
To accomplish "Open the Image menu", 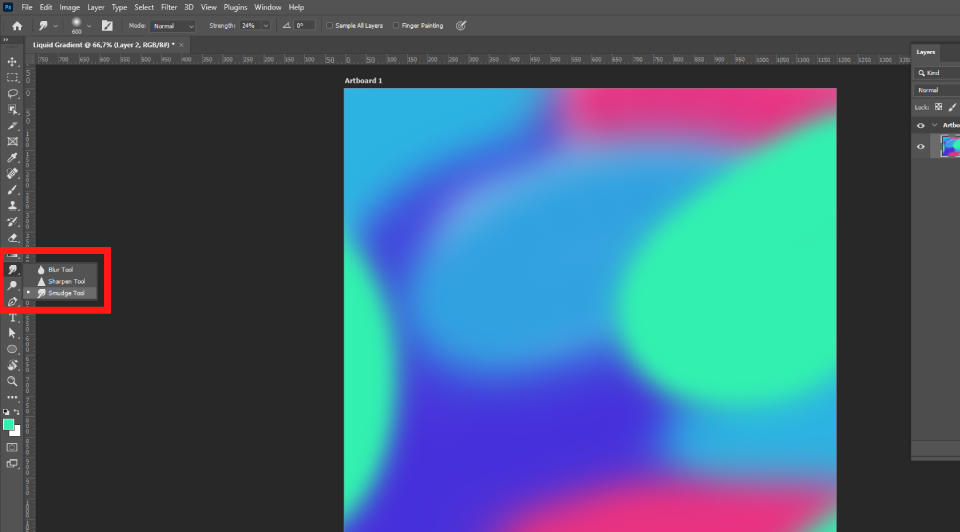I will point(69,7).
